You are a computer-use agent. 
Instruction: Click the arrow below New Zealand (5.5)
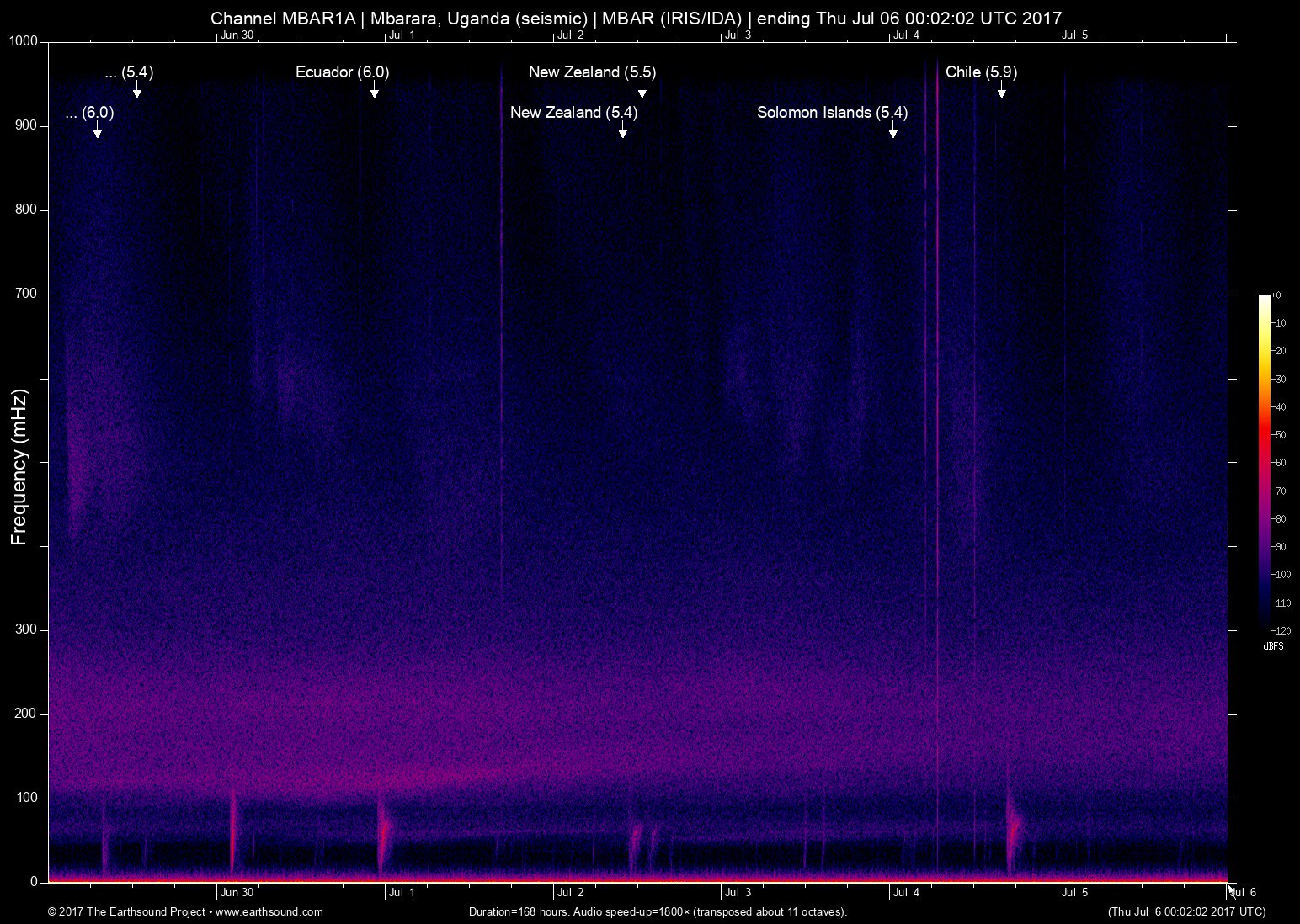click(642, 90)
